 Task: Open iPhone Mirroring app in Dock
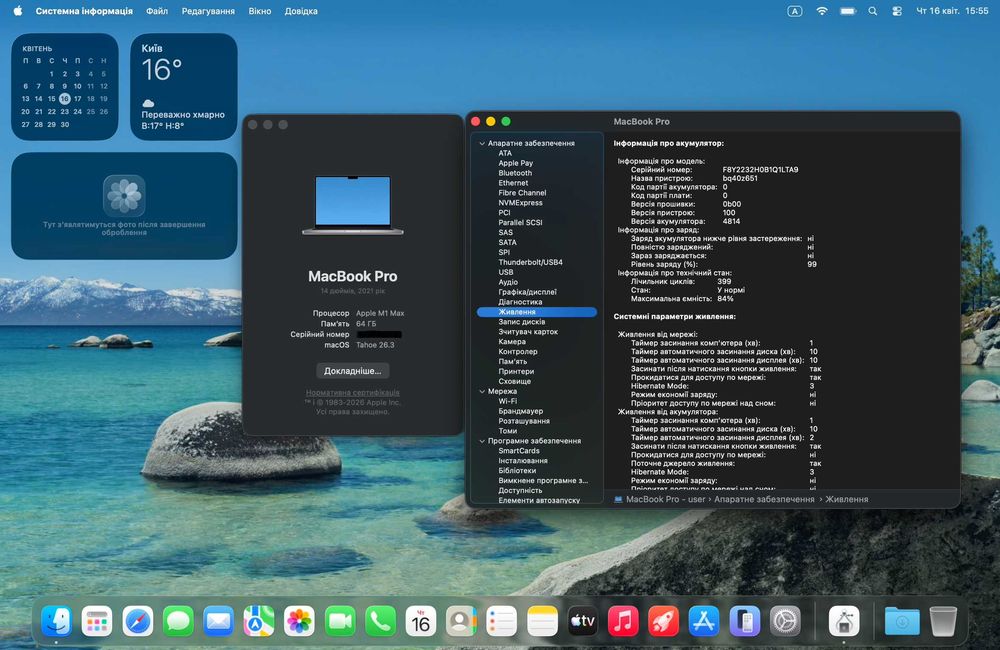pos(744,621)
